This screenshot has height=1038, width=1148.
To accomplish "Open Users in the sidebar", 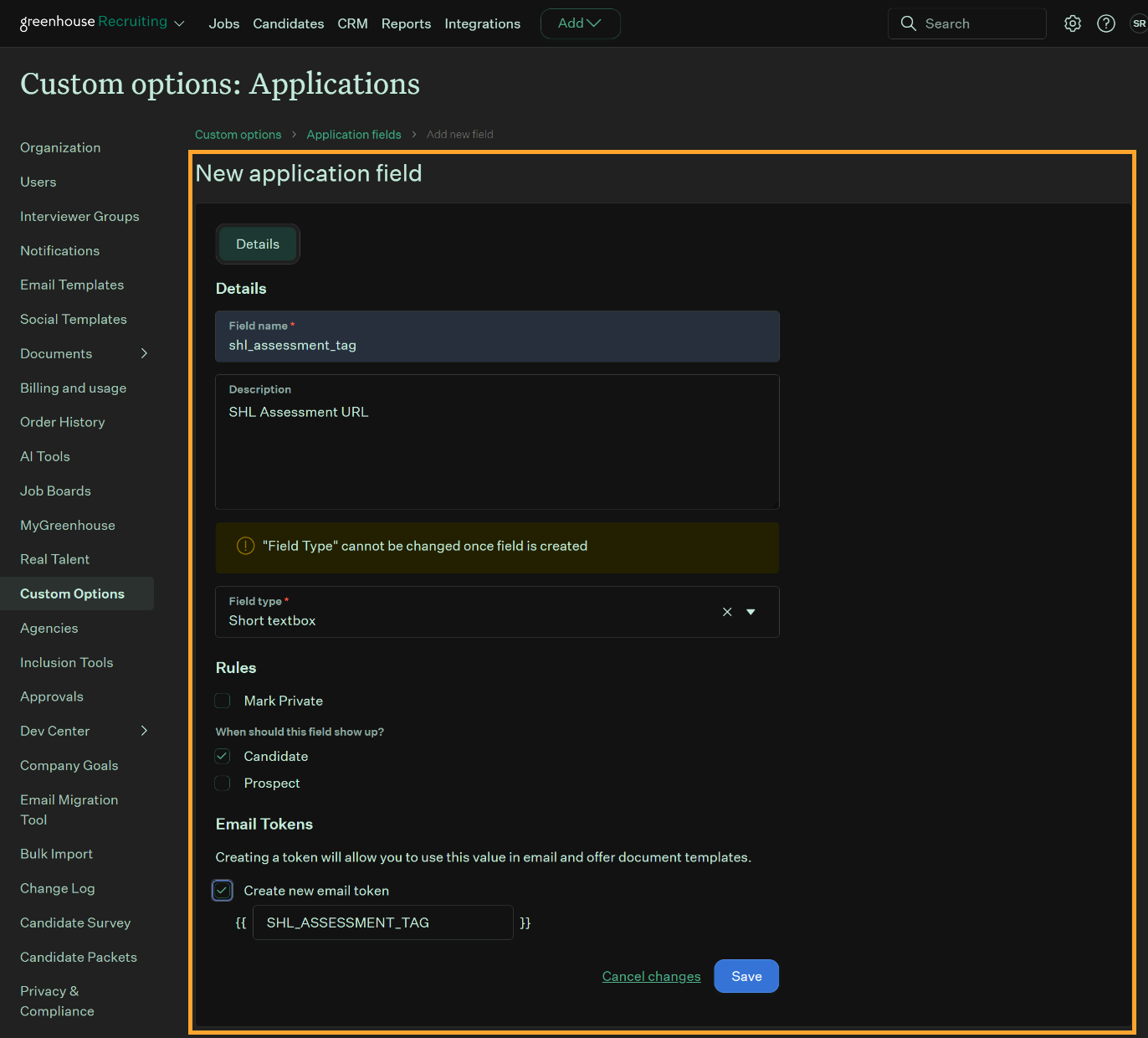I will [x=38, y=182].
